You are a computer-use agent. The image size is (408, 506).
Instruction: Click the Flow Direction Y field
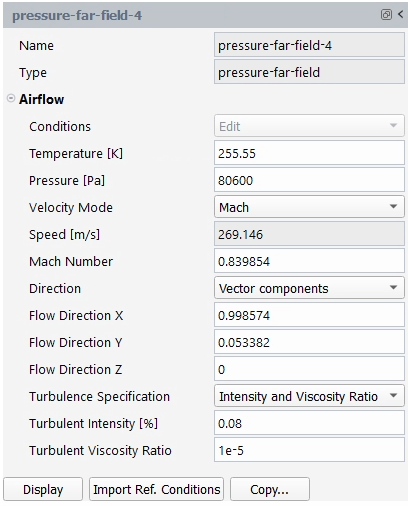coord(309,342)
